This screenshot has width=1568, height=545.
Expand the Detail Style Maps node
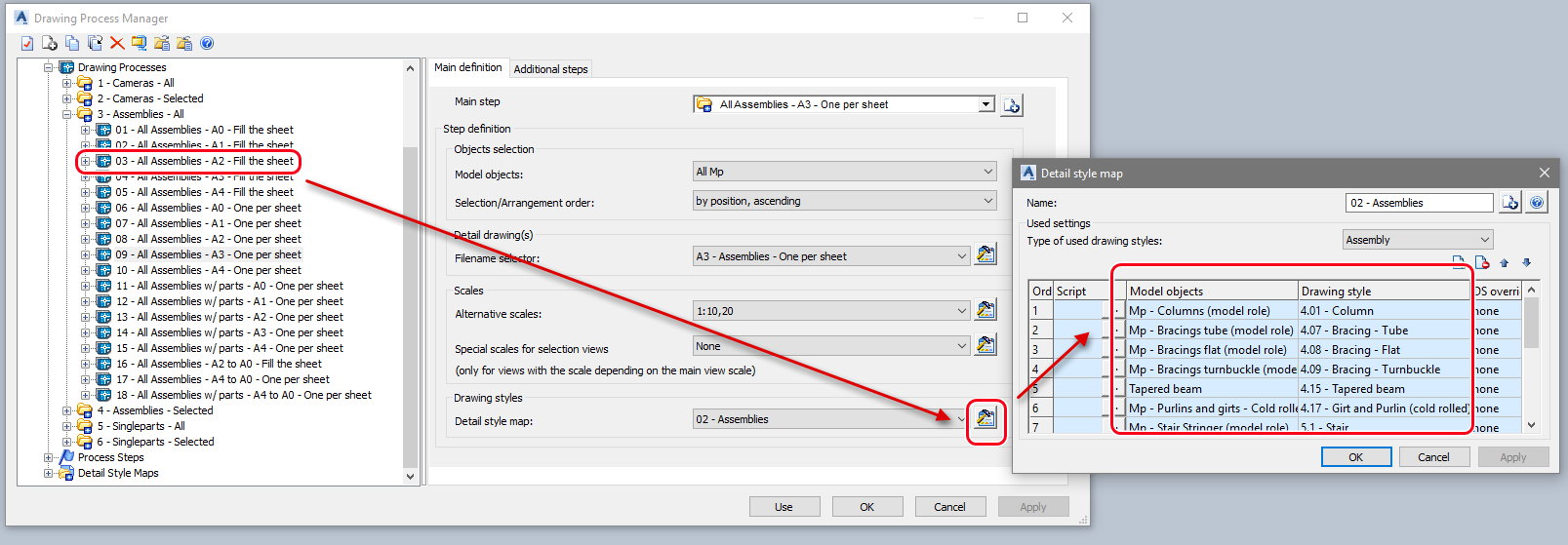click(49, 473)
